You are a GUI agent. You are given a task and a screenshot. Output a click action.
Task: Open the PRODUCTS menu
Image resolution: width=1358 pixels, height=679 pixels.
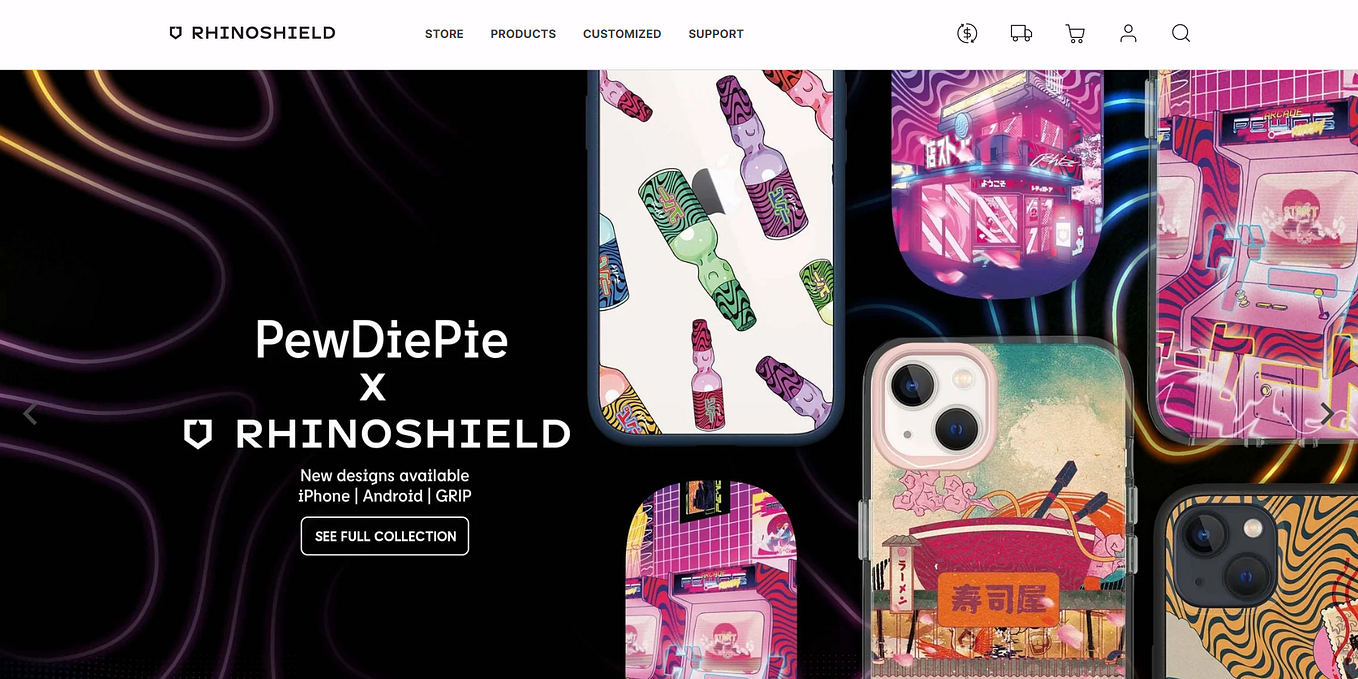523,34
